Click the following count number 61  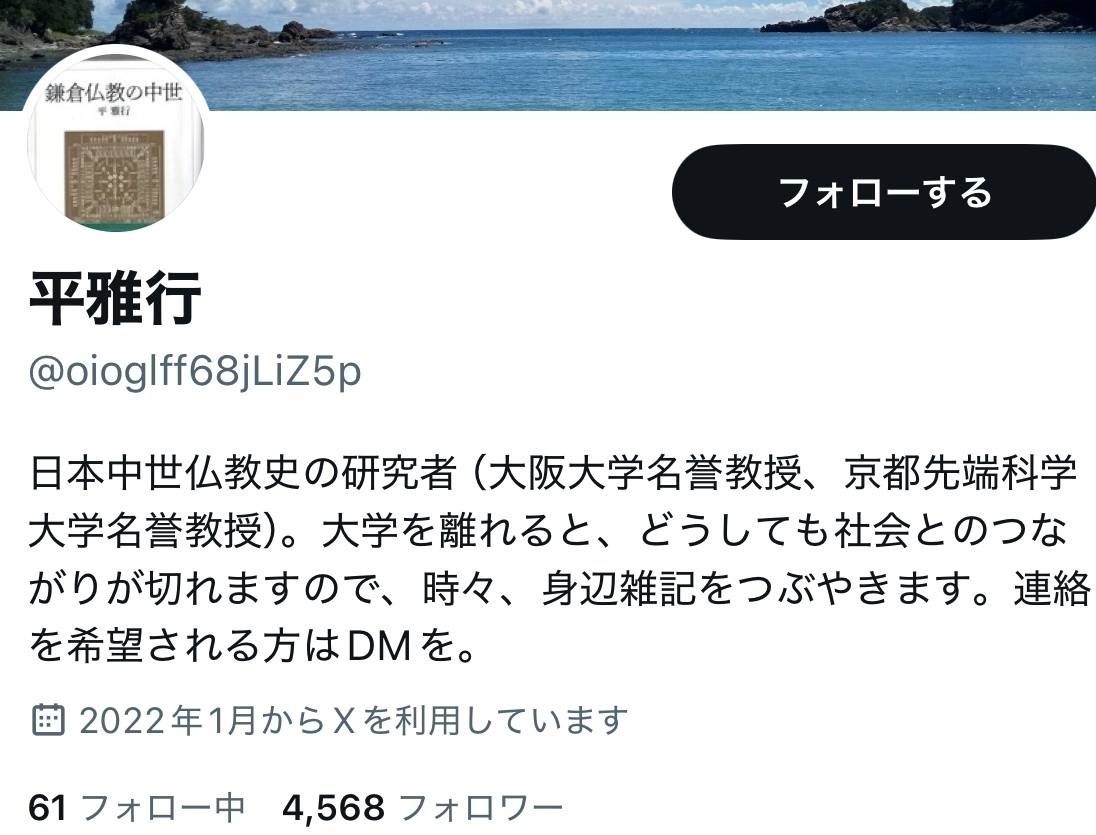(x=48, y=808)
